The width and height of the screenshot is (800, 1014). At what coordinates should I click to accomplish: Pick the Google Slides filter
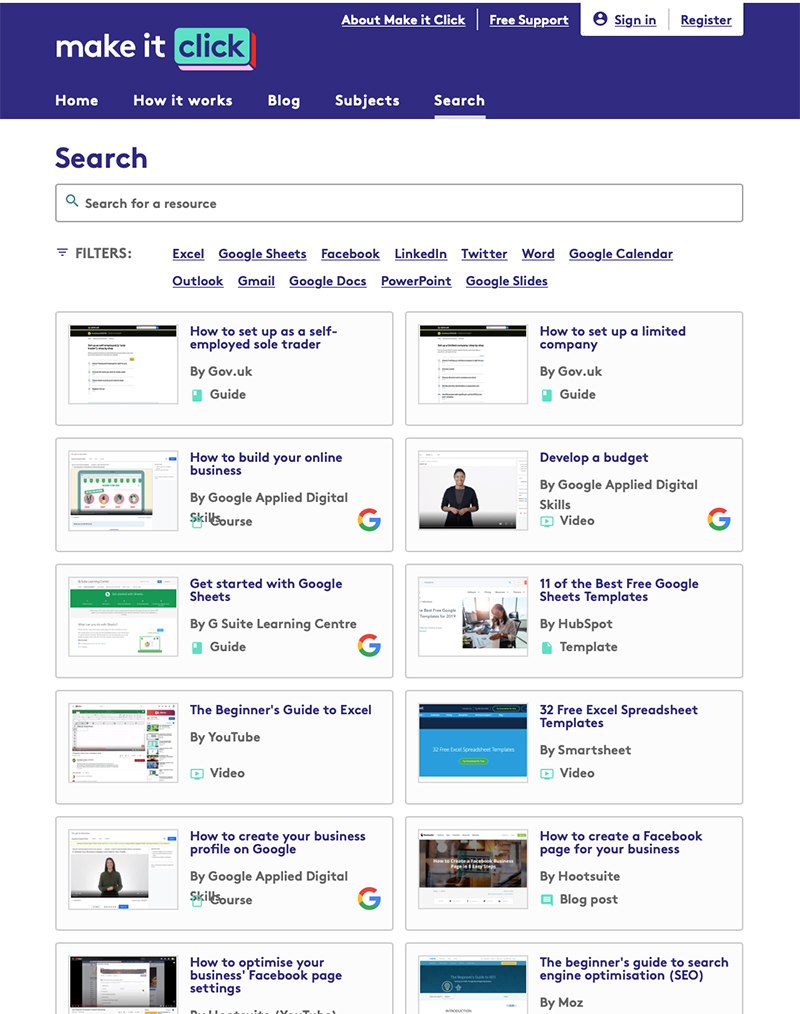pyautogui.click(x=507, y=281)
